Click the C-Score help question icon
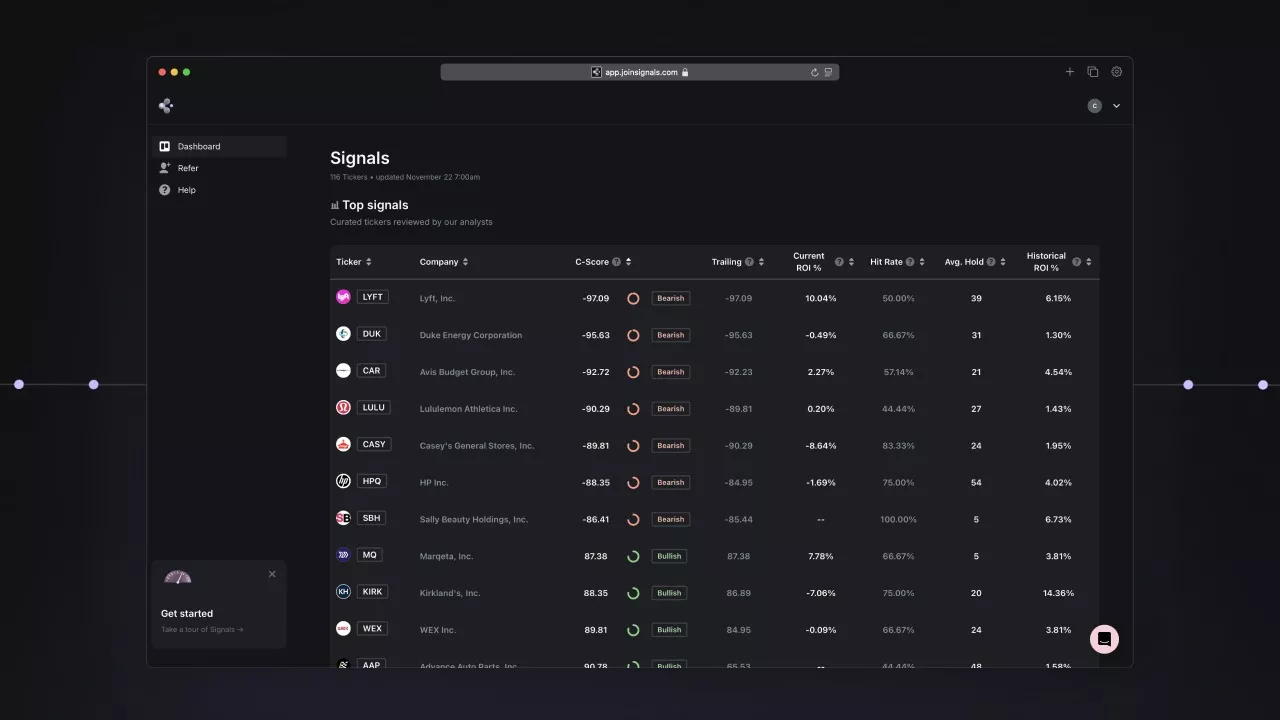 (x=616, y=262)
